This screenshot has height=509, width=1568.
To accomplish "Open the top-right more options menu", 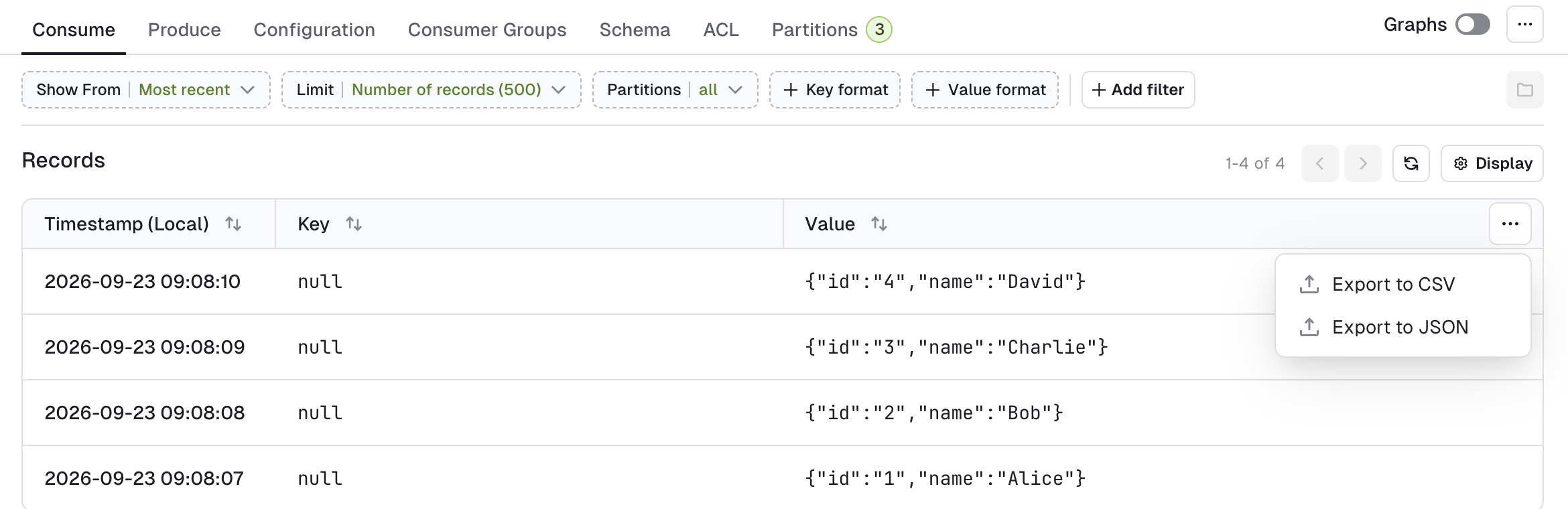I will 1524,25.
